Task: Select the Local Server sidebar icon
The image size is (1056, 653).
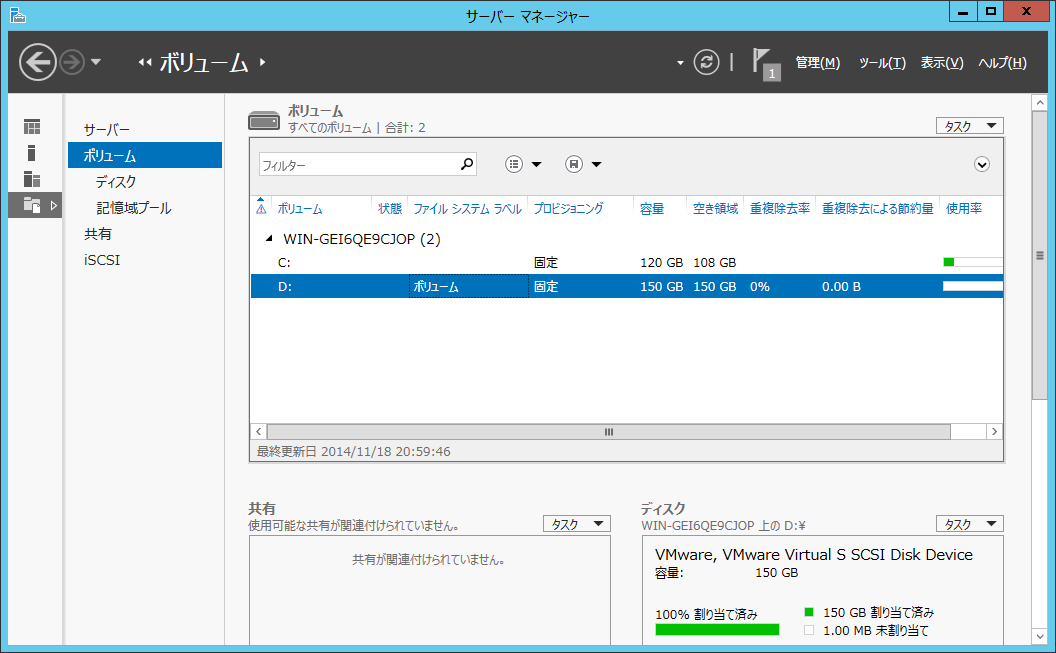Action: (x=32, y=153)
